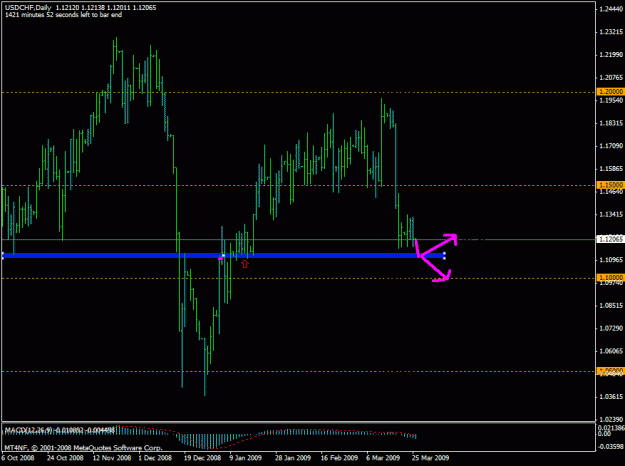Click the '24 Oct 2008' date label

65,458
